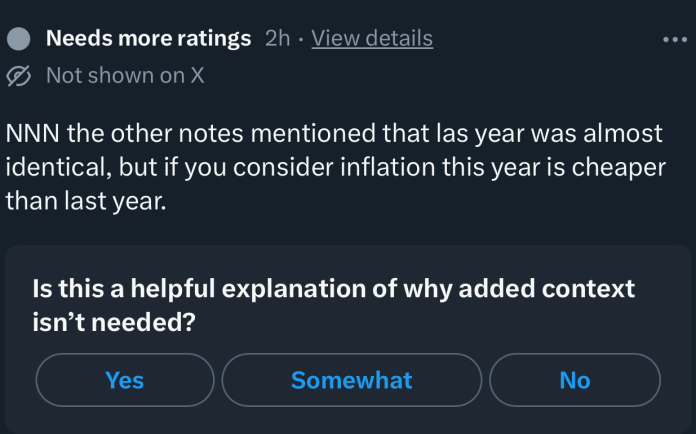Image resolution: width=696 pixels, height=434 pixels.
Task: Open the three-dot more options menu
Action: point(675,40)
